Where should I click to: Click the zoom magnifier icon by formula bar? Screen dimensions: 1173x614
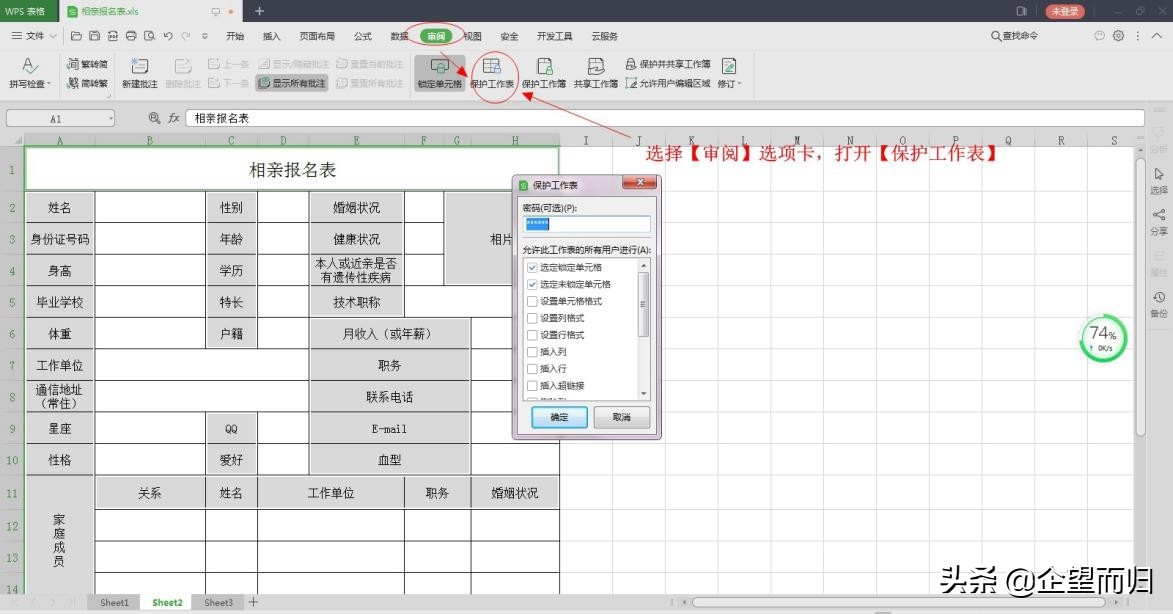click(154, 118)
